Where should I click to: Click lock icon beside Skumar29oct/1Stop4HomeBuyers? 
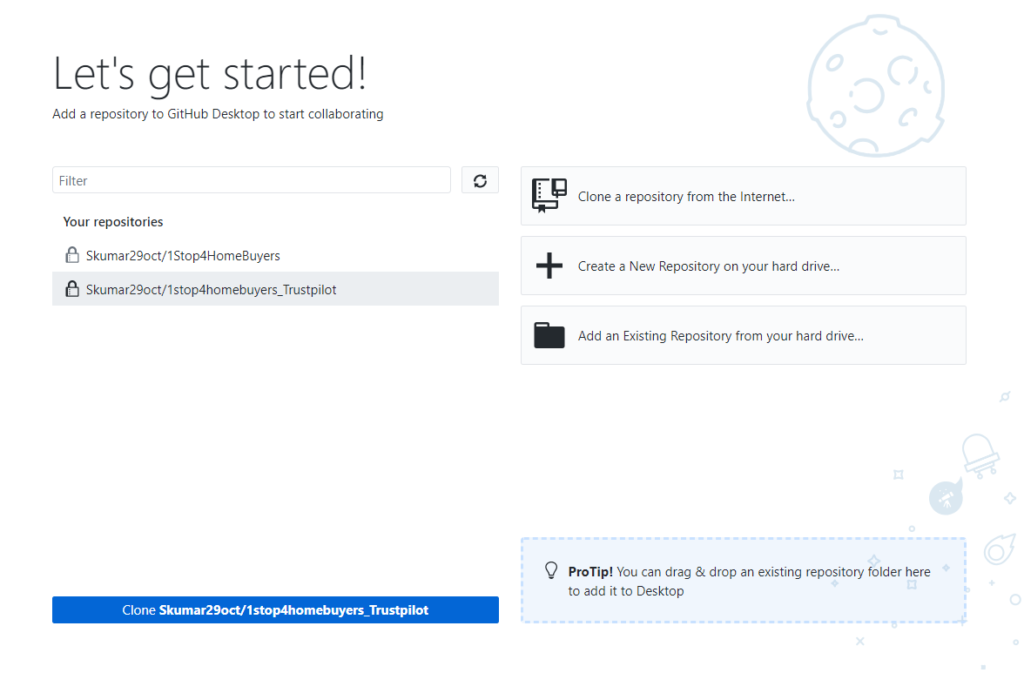coord(72,255)
